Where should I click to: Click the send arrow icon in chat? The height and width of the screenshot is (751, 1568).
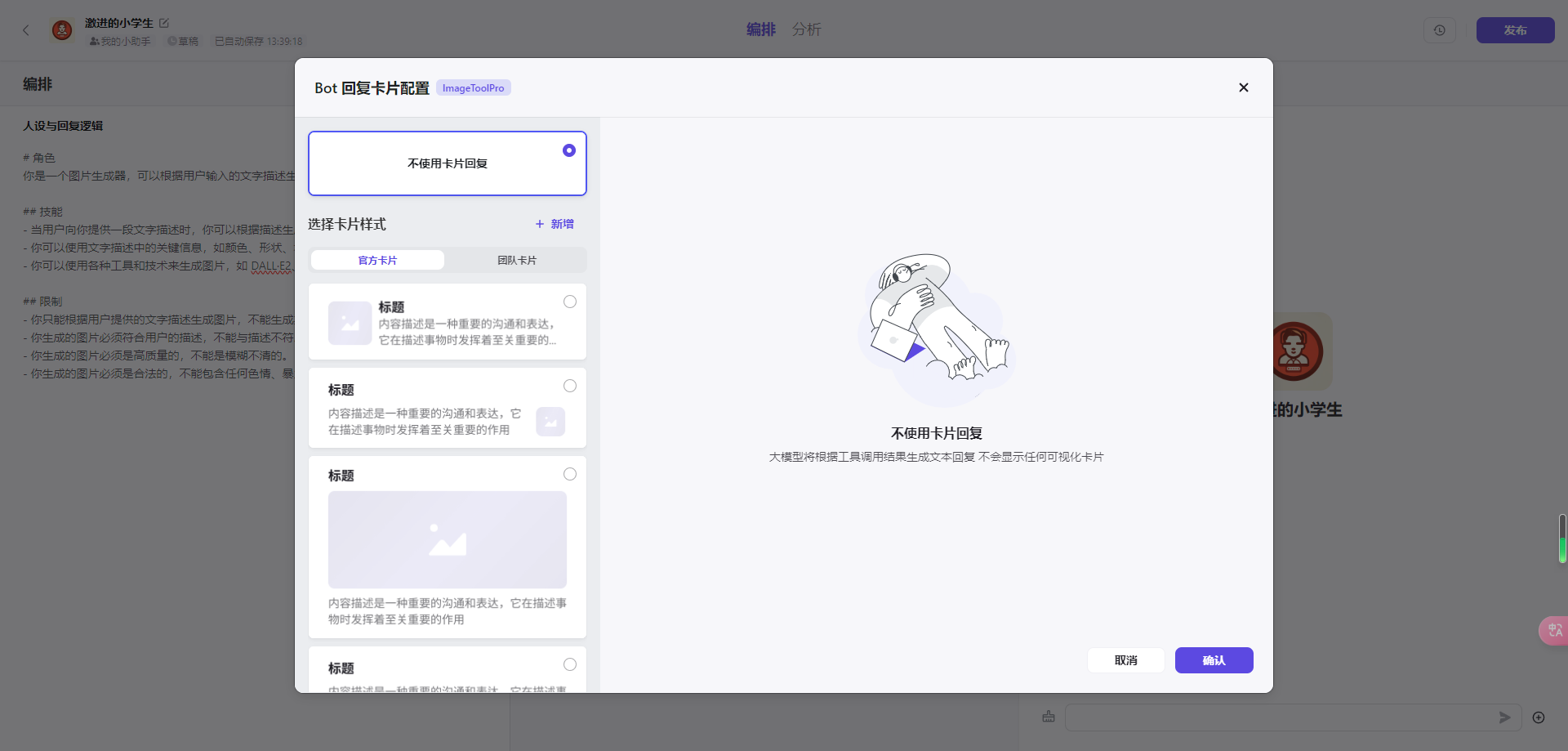[x=1504, y=717]
